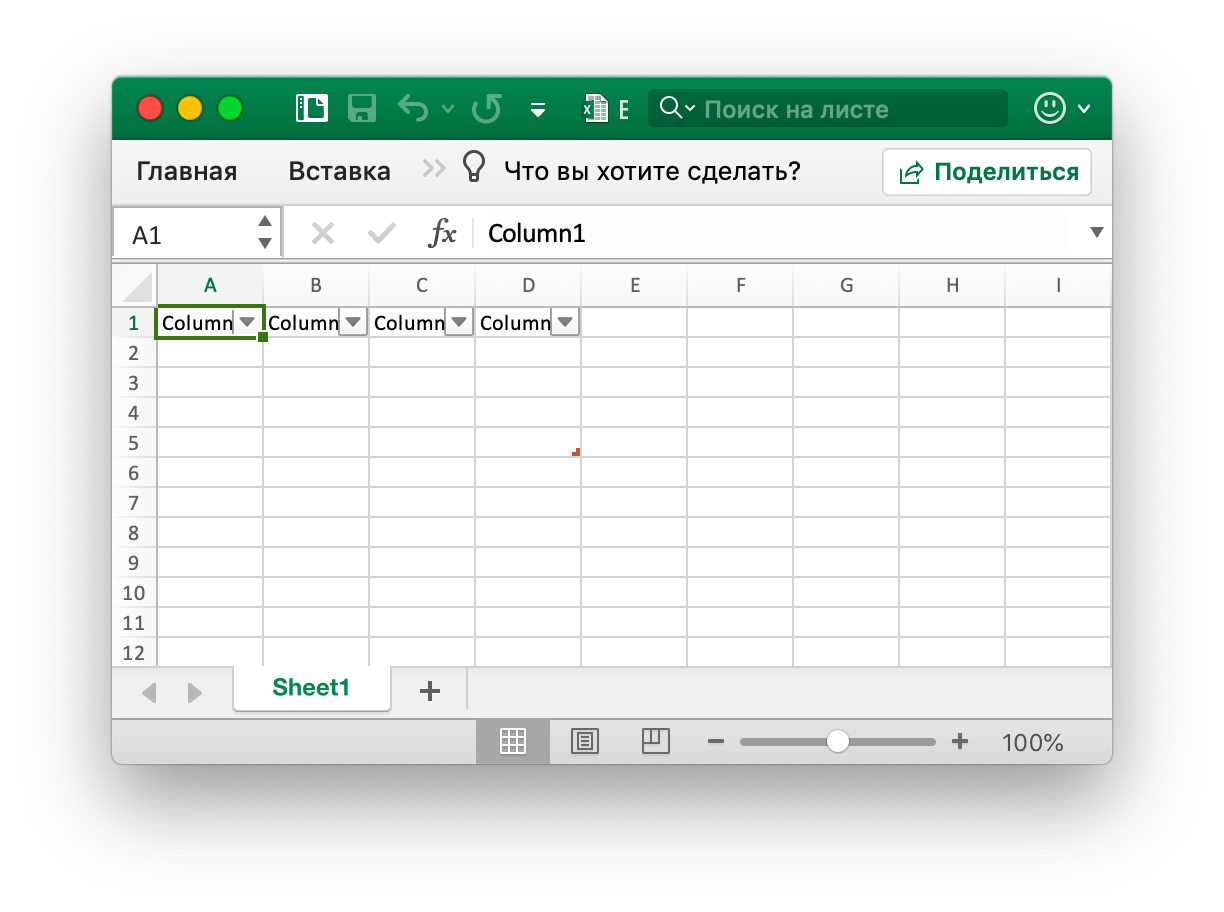The height and width of the screenshot is (912, 1224).
Task: Open the Главная ribbon tab
Action: (x=187, y=171)
